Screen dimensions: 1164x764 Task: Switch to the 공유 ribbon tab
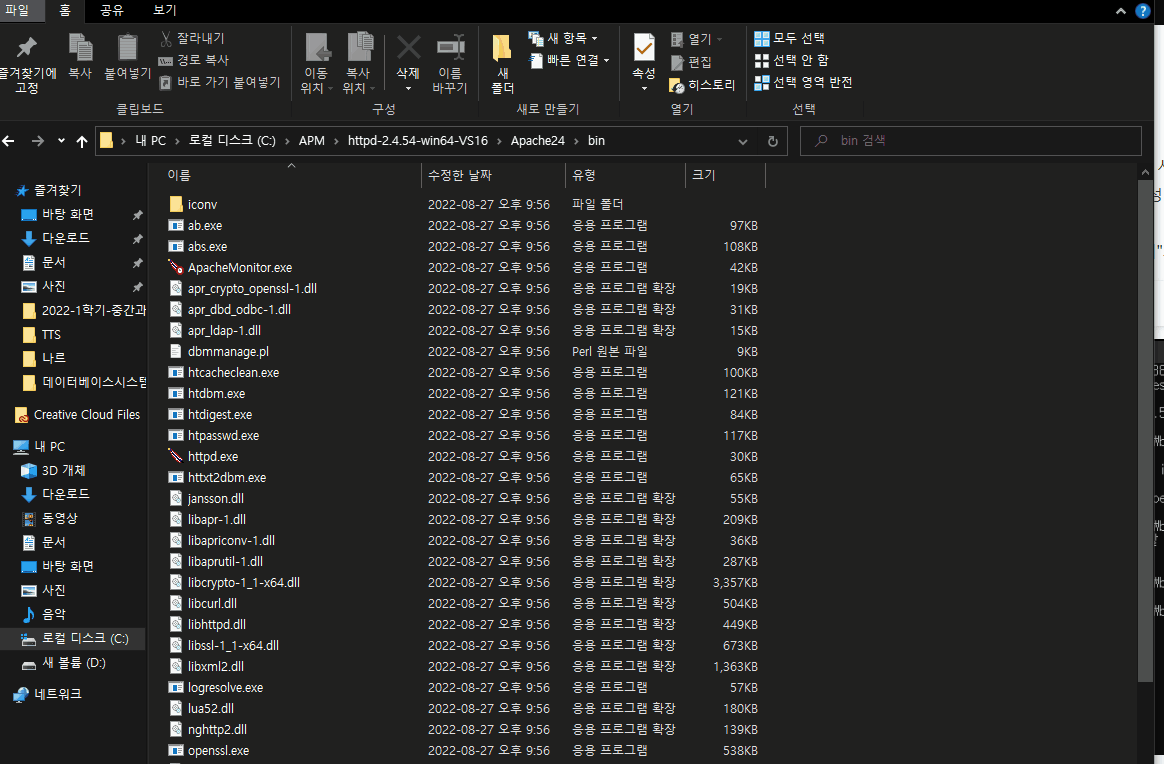pos(111,10)
